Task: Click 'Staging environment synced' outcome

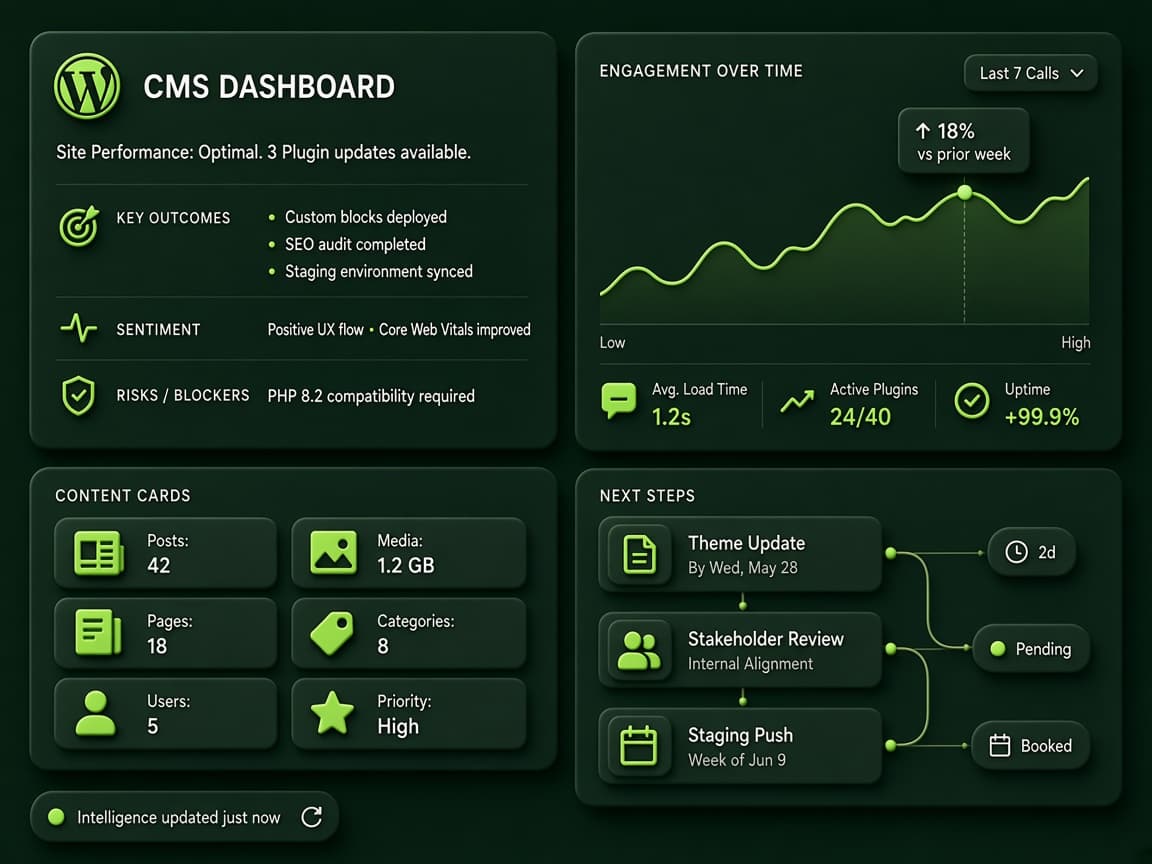Action: (379, 272)
